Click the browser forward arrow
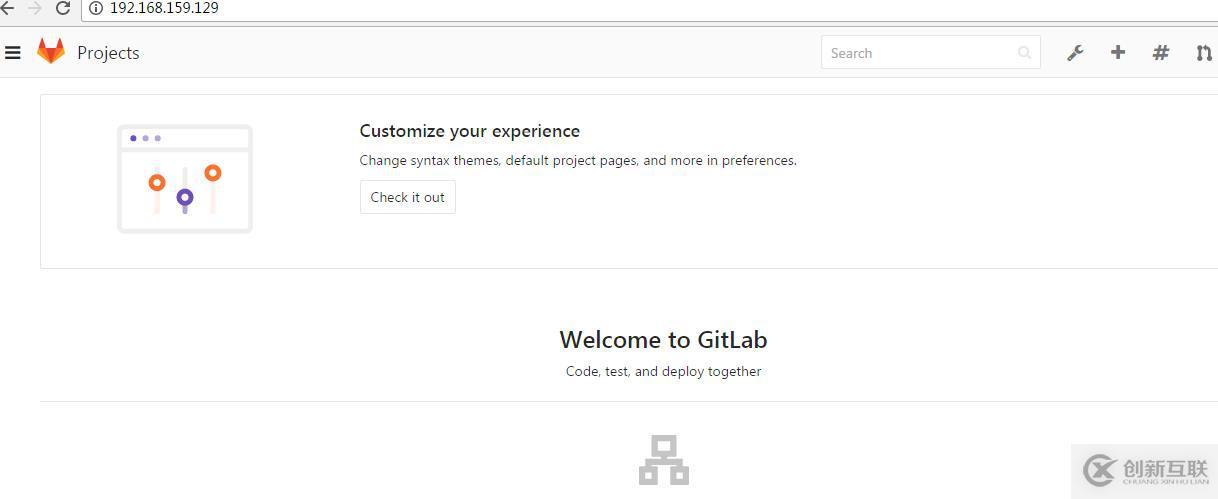This screenshot has height=499, width=1218. (35, 8)
